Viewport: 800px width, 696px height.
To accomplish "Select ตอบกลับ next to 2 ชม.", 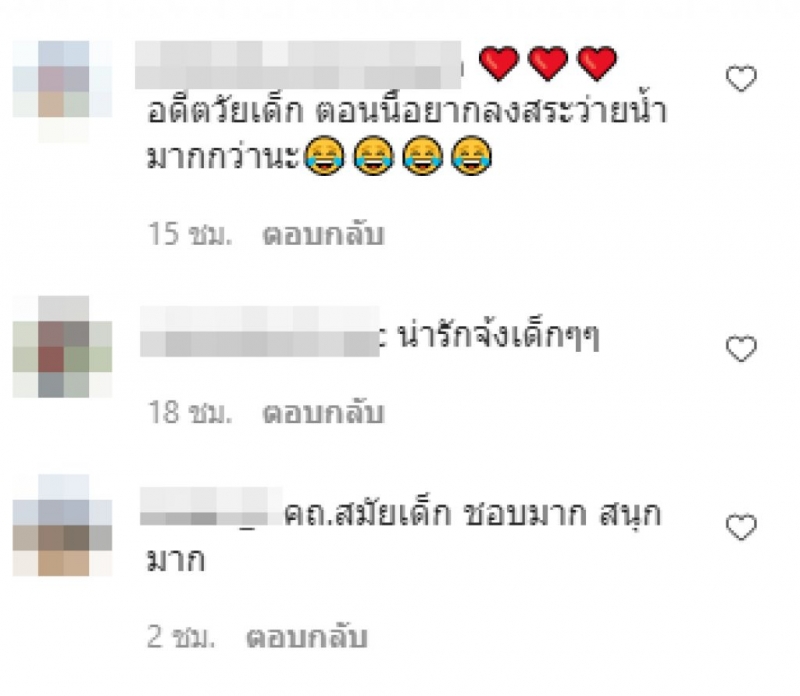I will coord(307,637).
